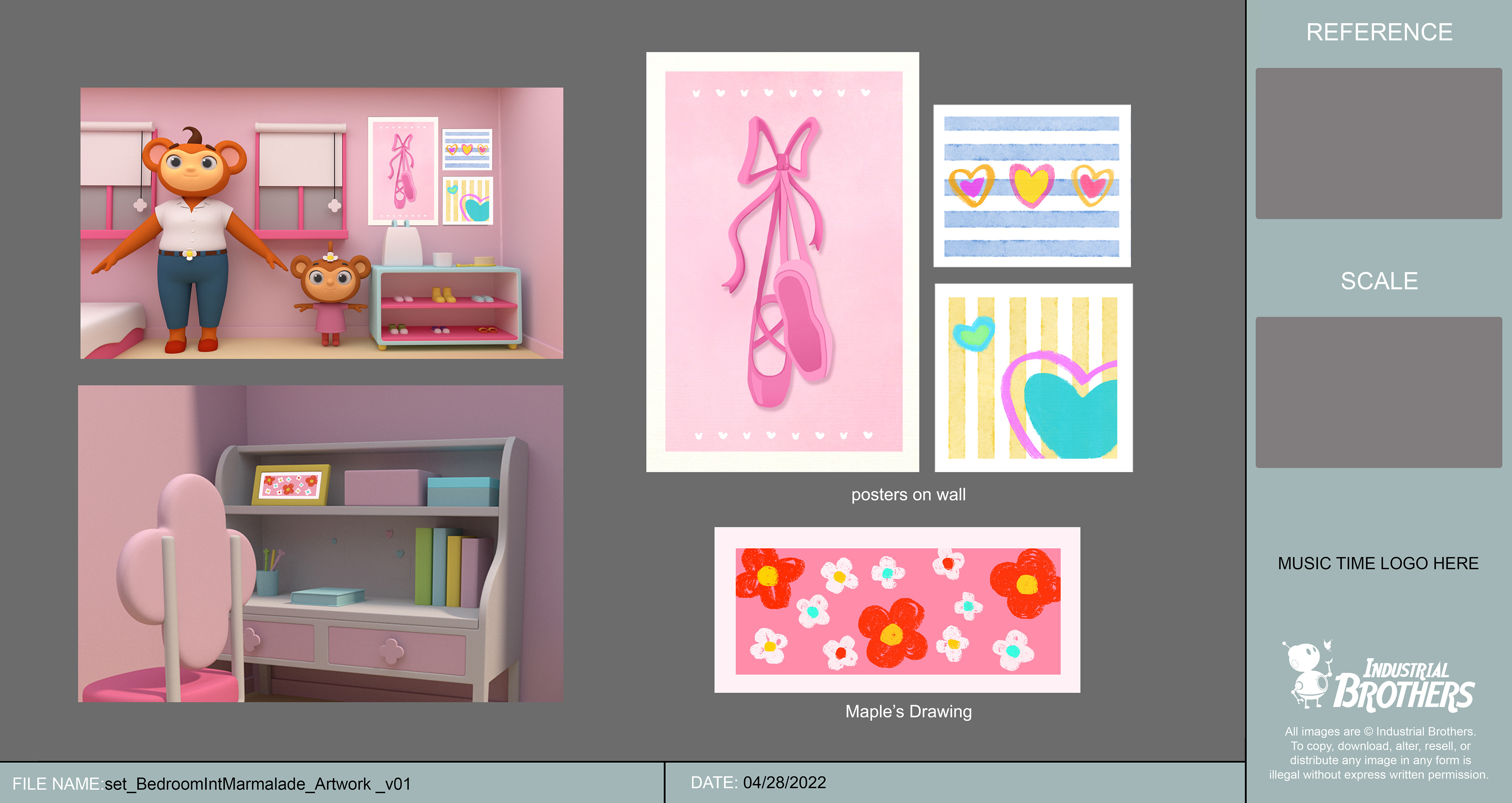Click the empty REFERENCE placeholder box
1512x803 pixels.
[x=1379, y=143]
